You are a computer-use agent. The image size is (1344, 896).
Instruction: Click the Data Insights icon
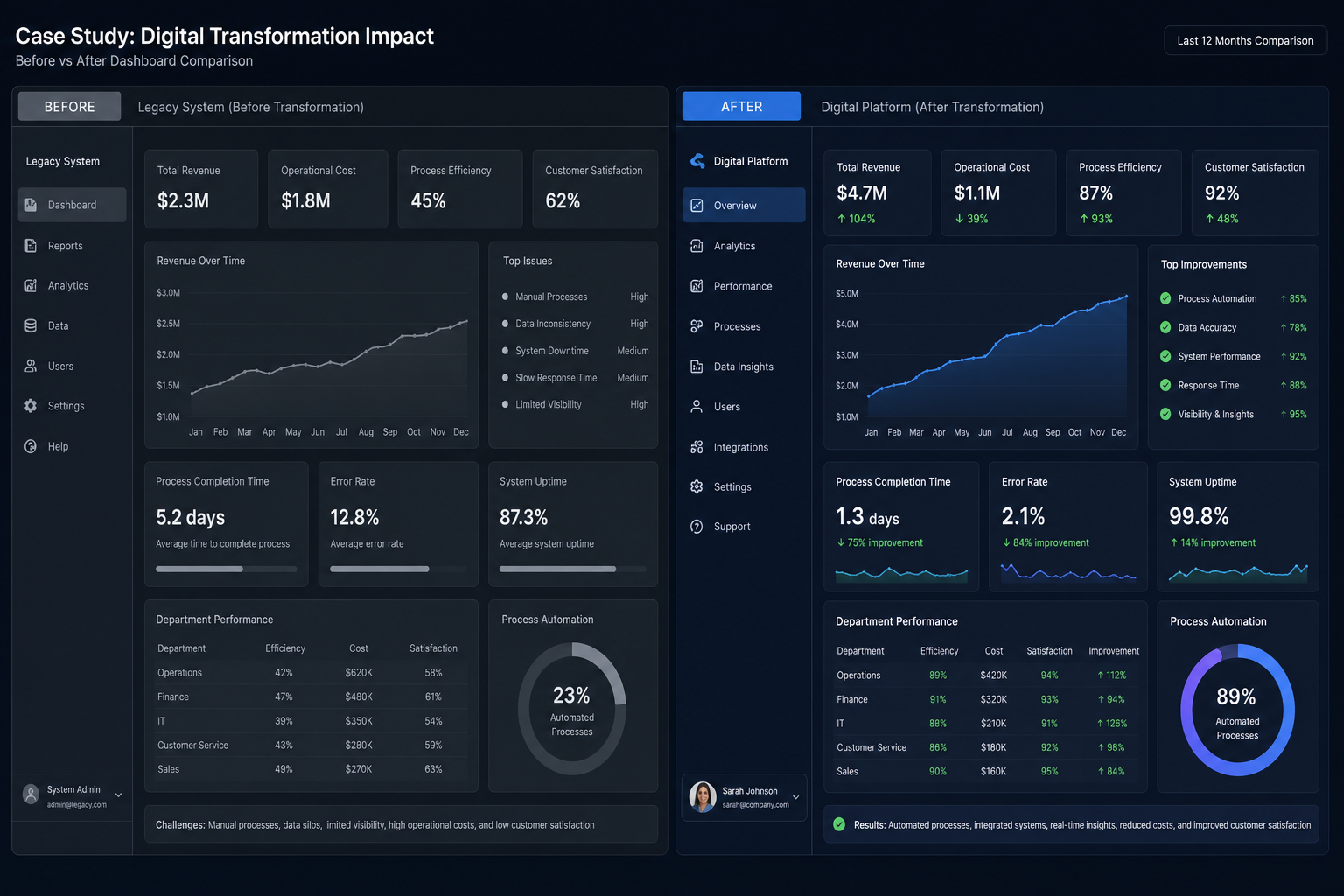696,367
